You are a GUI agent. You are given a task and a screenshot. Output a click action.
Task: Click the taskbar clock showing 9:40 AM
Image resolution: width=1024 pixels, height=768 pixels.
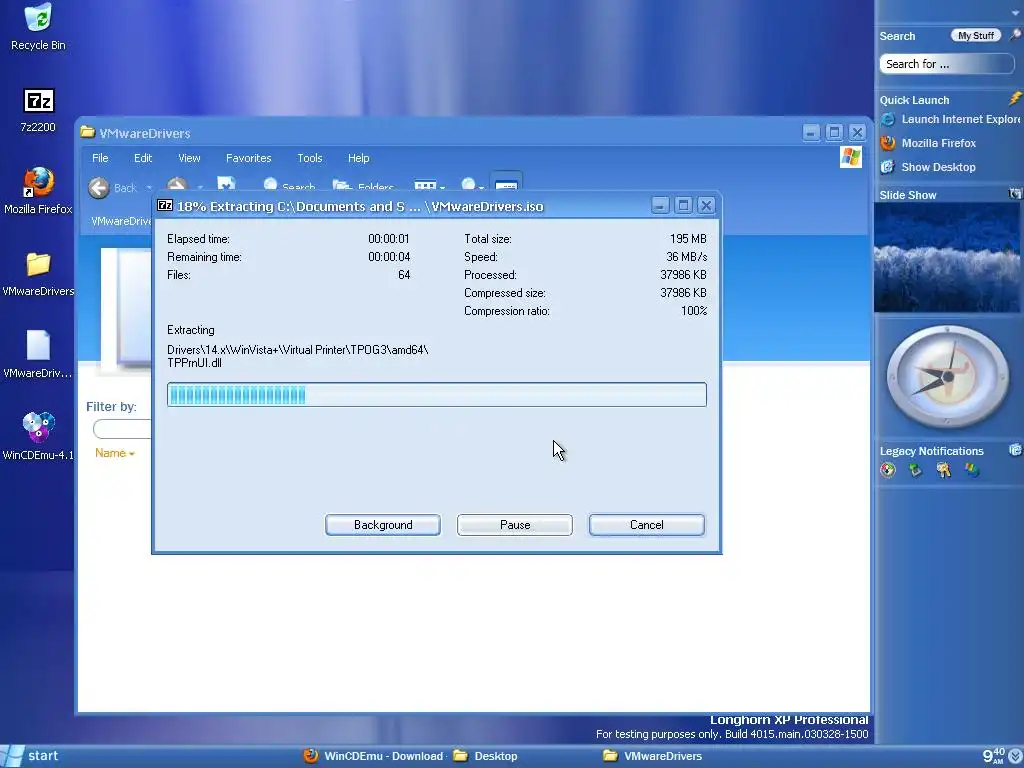click(994, 756)
